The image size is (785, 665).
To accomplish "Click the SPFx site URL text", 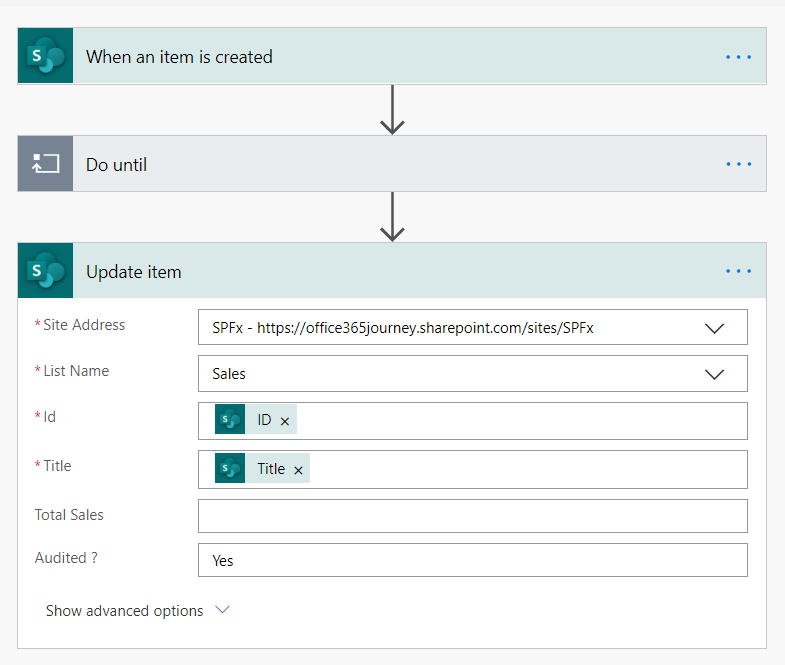I will 403,328.
